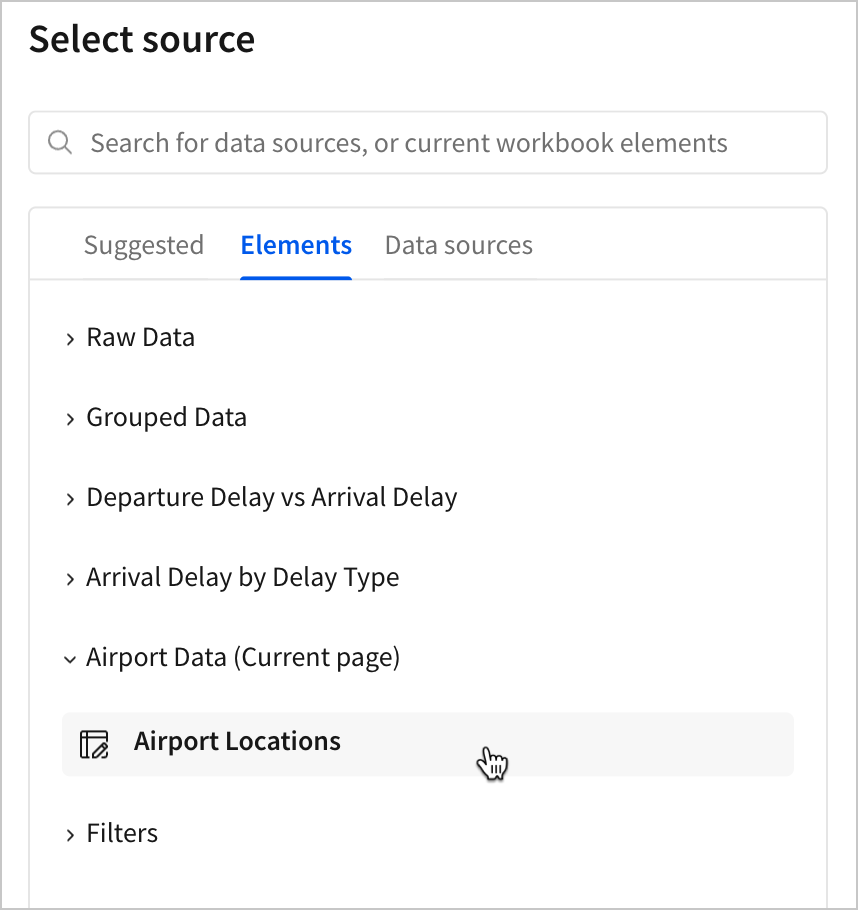Open the Elements tab
Screen dimensions: 858x910
[296, 245]
